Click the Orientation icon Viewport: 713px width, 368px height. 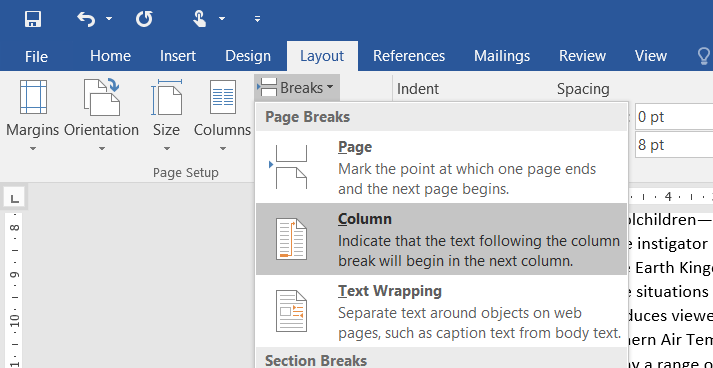click(101, 96)
